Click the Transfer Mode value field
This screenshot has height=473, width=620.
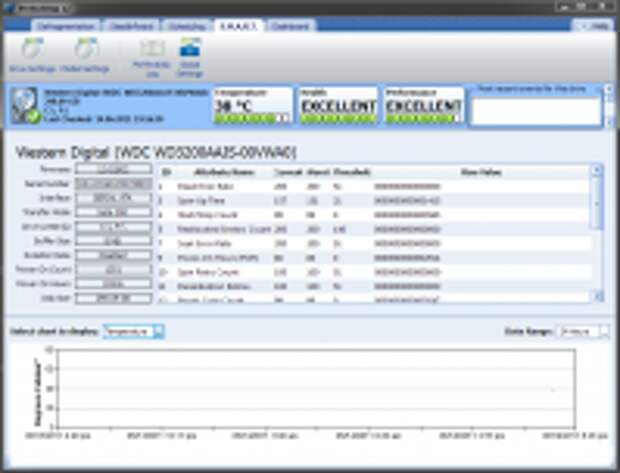click(113, 212)
